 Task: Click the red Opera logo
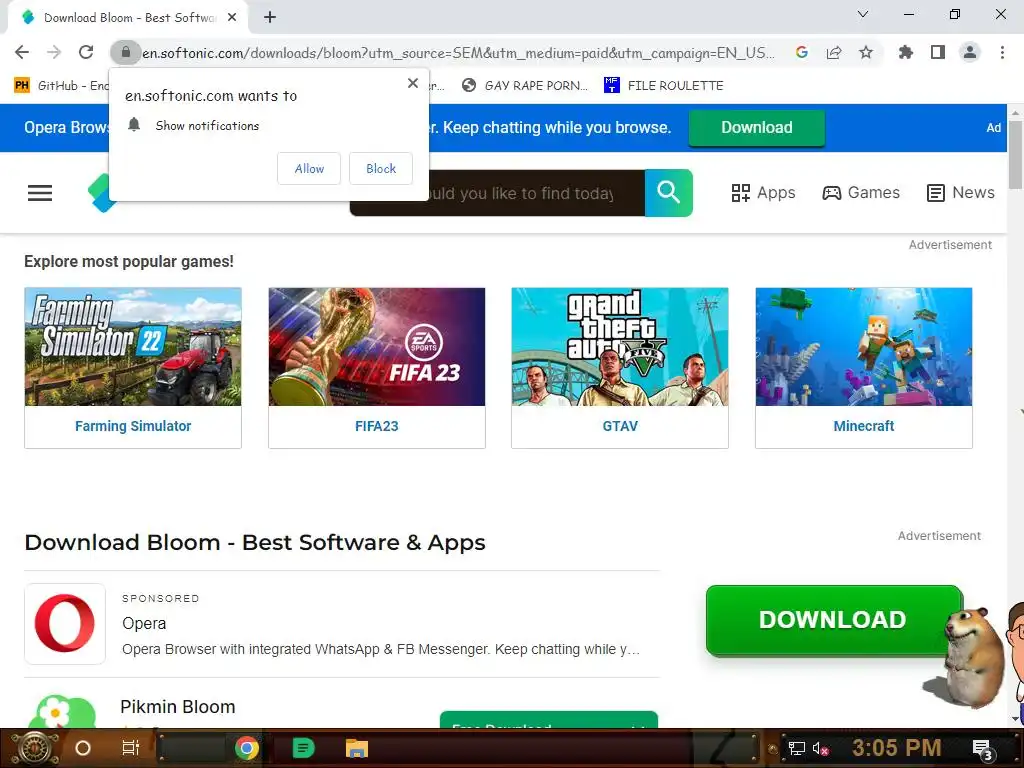(65, 624)
